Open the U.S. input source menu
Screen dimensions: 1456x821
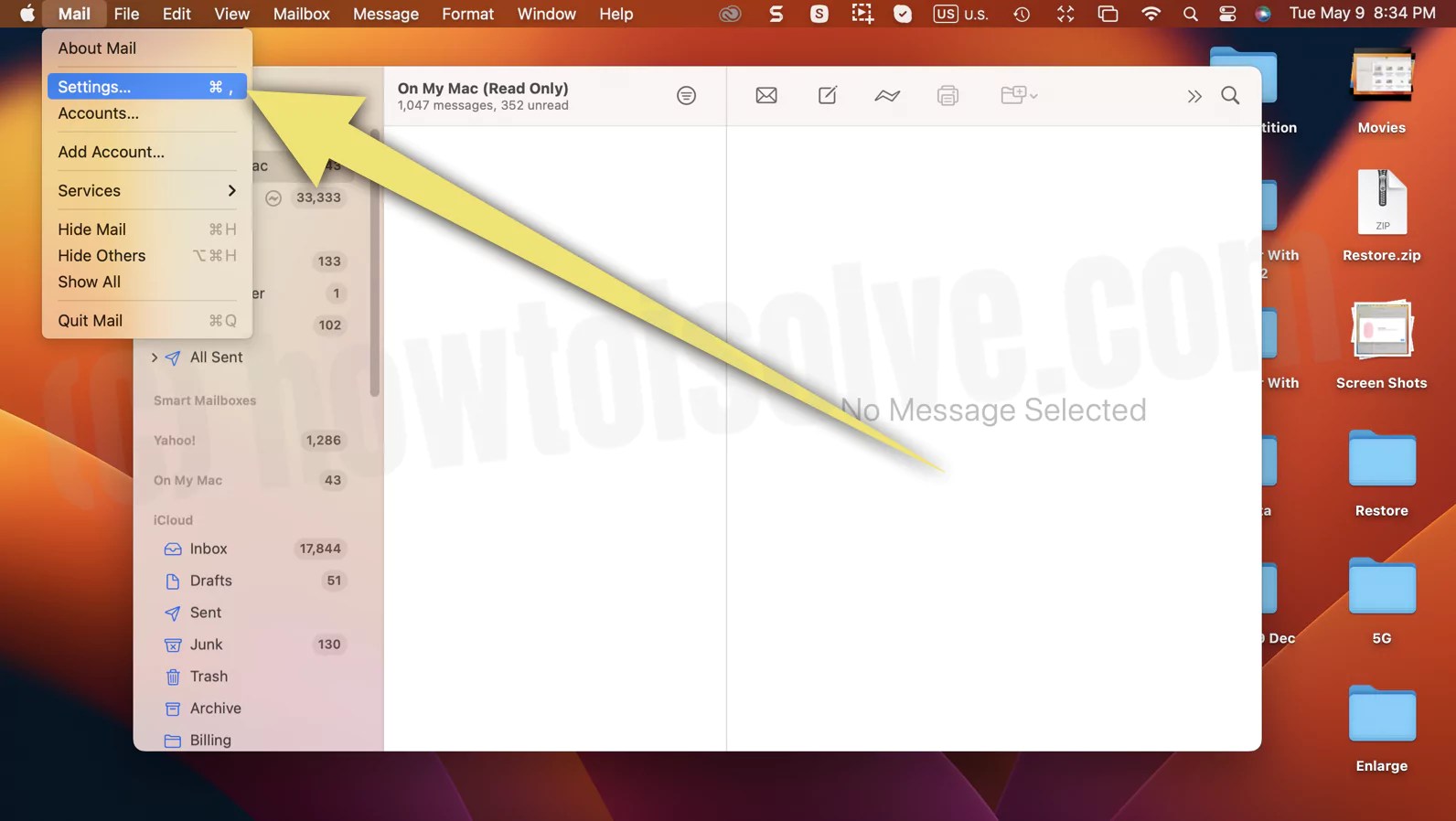coord(960,14)
